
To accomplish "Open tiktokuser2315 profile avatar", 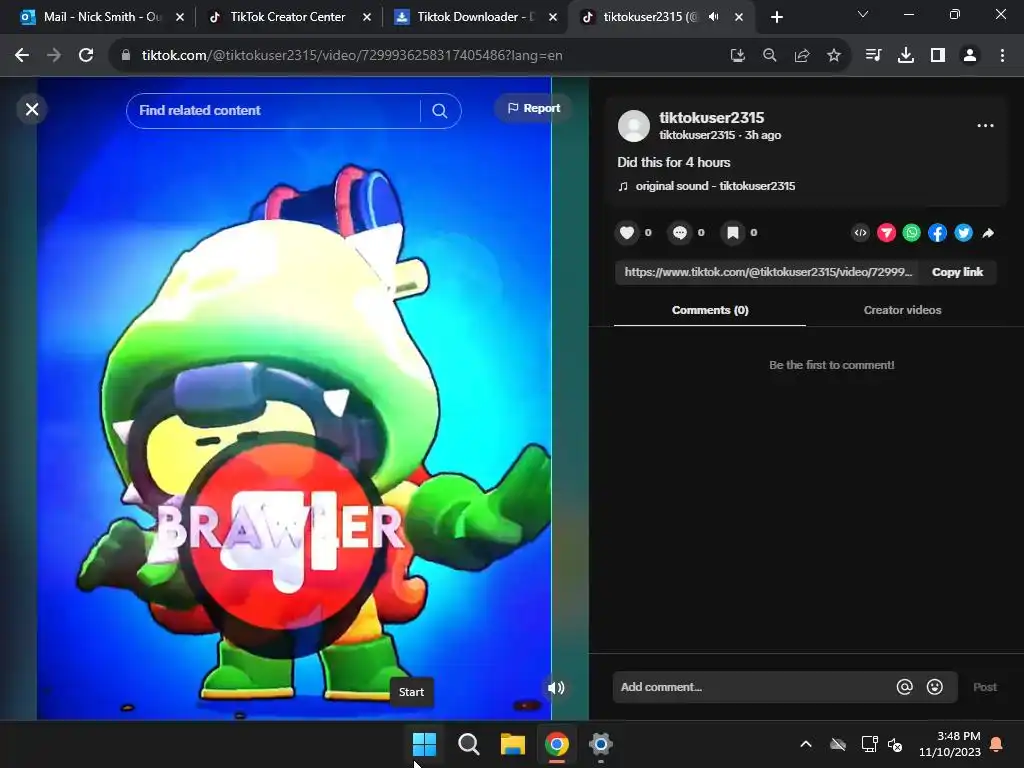I will (633, 125).
